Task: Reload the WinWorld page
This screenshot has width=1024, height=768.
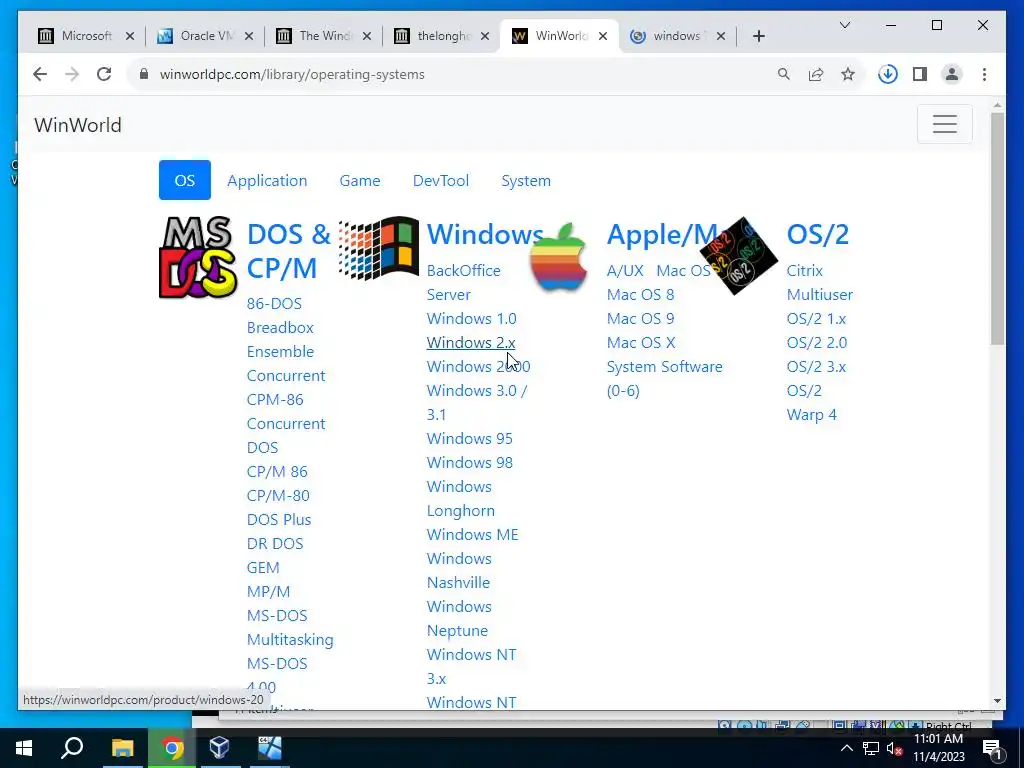Action: pos(104,74)
